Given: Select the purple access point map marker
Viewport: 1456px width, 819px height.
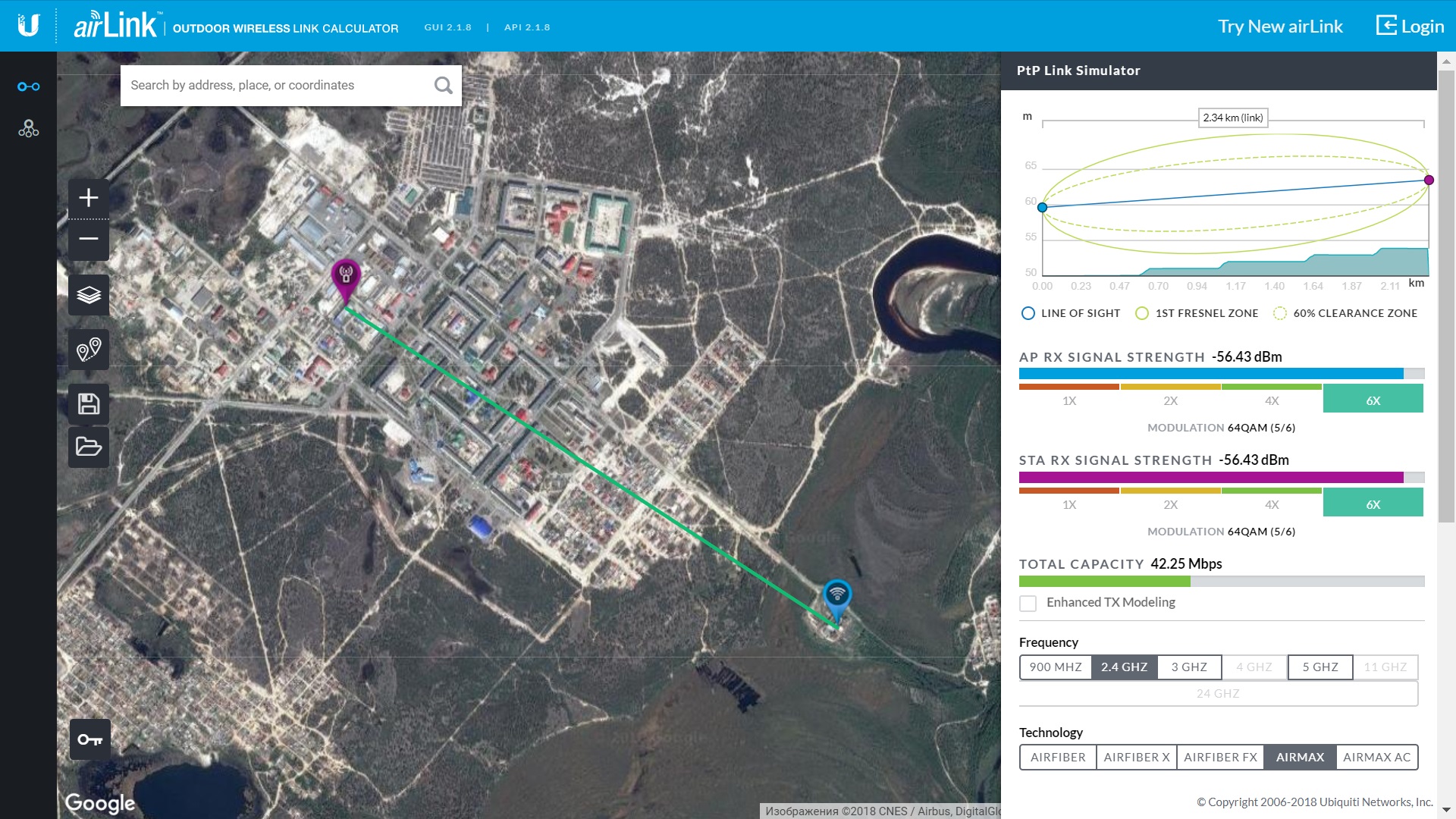Looking at the screenshot, I should (346, 280).
